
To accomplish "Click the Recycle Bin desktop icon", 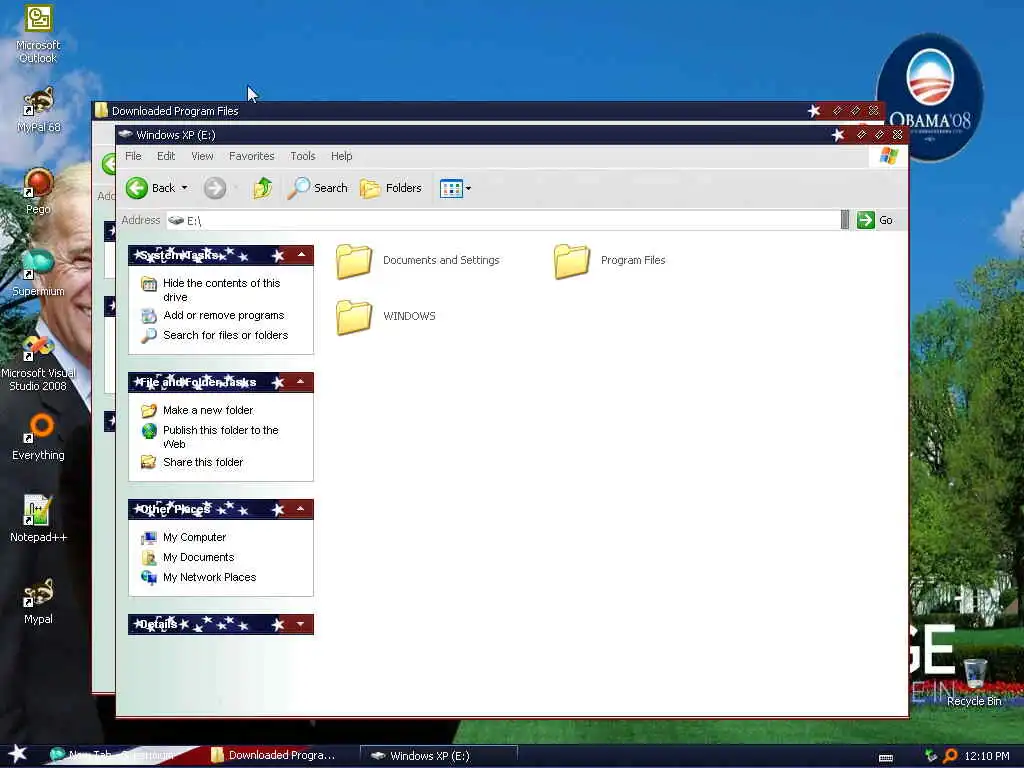I will pos(974,682).
